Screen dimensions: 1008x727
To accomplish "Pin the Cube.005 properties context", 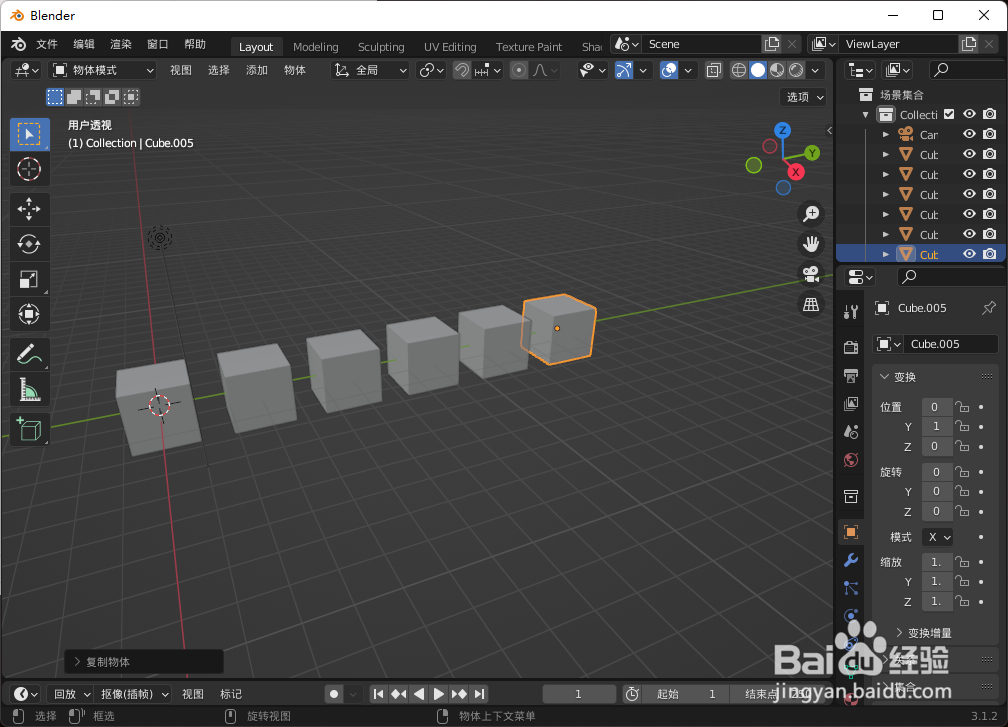I will point(989,308).
